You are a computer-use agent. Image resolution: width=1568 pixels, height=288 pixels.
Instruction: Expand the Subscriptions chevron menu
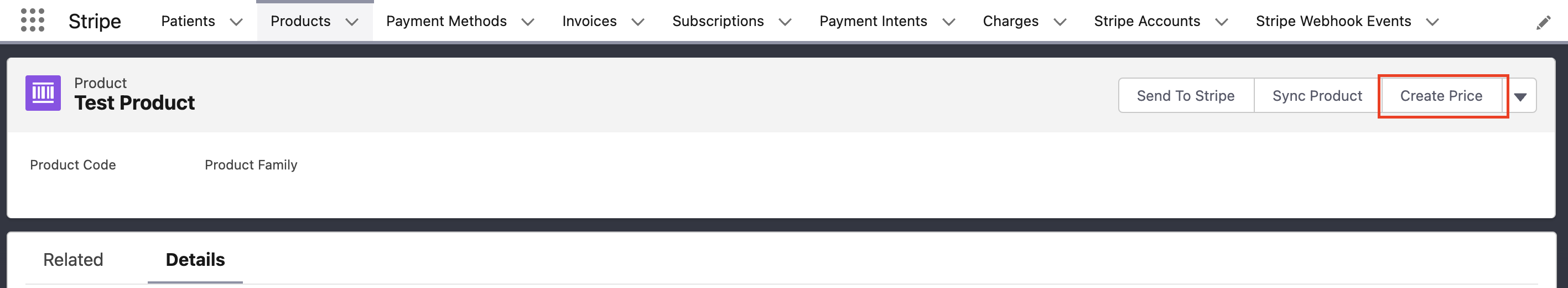point(785,23)
